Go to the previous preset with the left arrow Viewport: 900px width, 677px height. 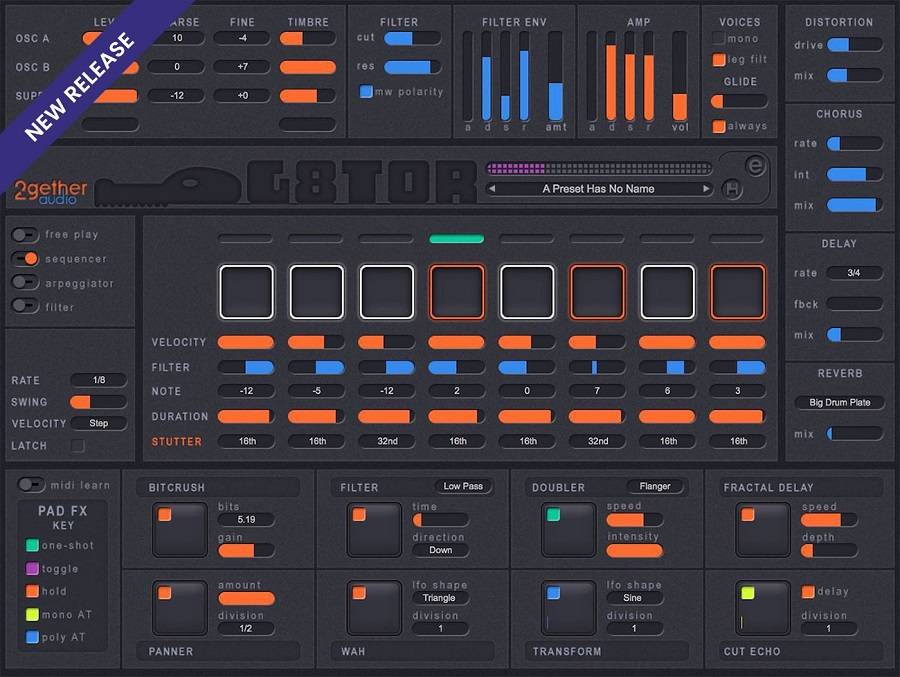[x=492, y=189]
